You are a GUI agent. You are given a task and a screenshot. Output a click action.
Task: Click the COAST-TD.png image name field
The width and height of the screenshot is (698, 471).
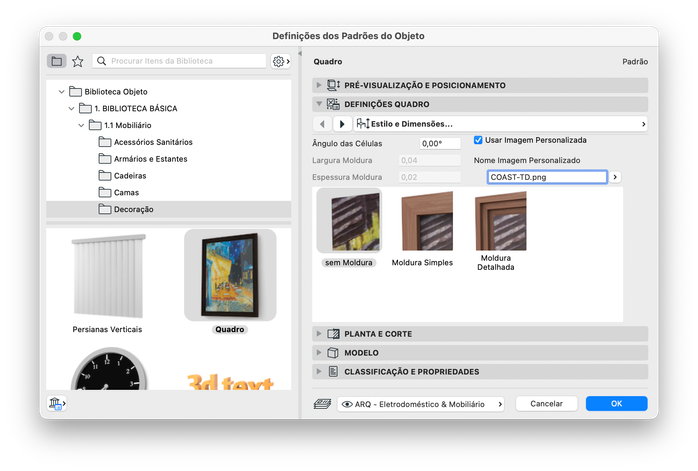(x=547, y=177)
